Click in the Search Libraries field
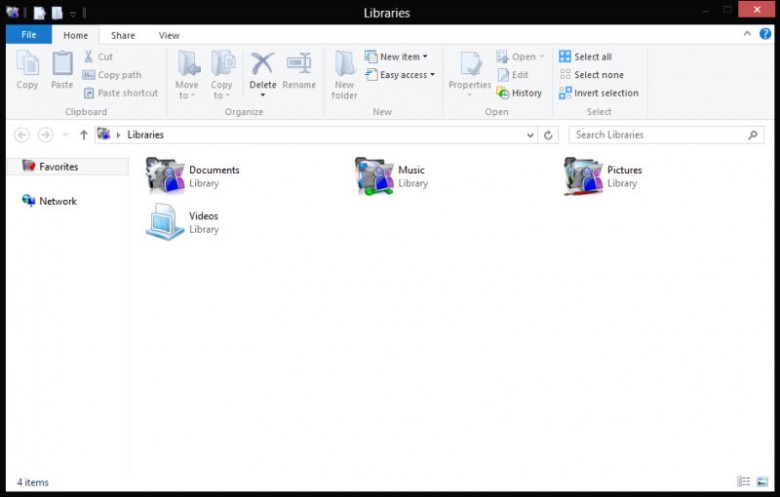The image size is (780, 497). point(666,135)
